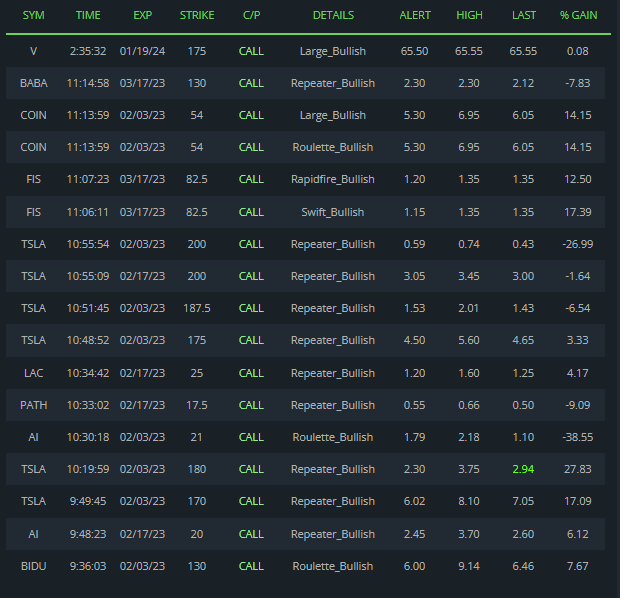Click Roulette_Bullish in the BIDU row
Image resolution: width=620 pixels, height=598 pixels.
333,566
